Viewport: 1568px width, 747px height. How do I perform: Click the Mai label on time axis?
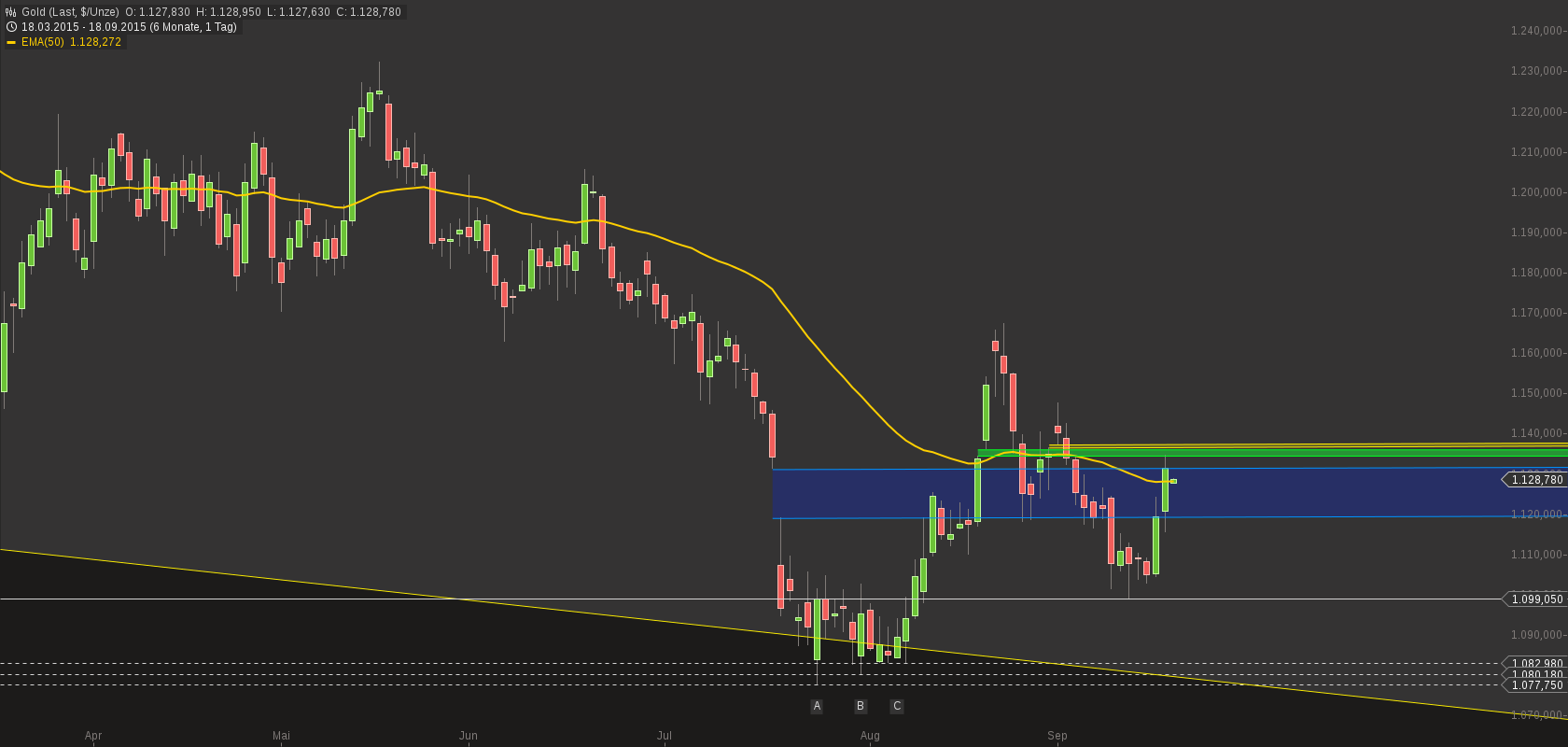[x=281, y=736]
